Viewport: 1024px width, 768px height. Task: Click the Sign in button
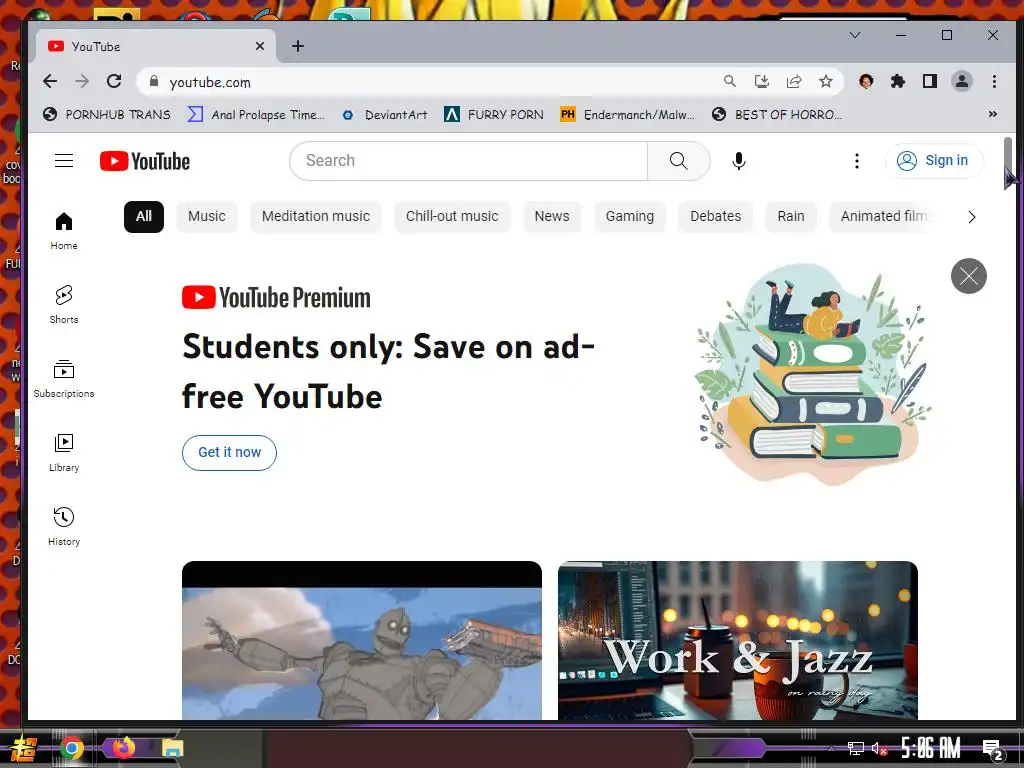click(934, 161)
